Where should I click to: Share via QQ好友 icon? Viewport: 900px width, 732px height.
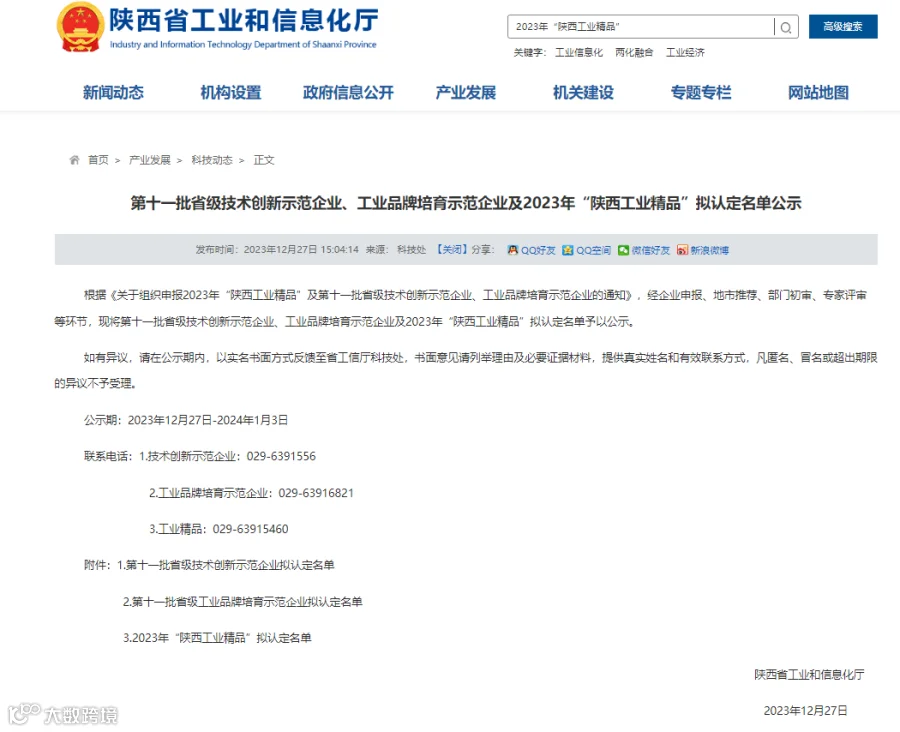pyautogui.click(x=513, y=250)
